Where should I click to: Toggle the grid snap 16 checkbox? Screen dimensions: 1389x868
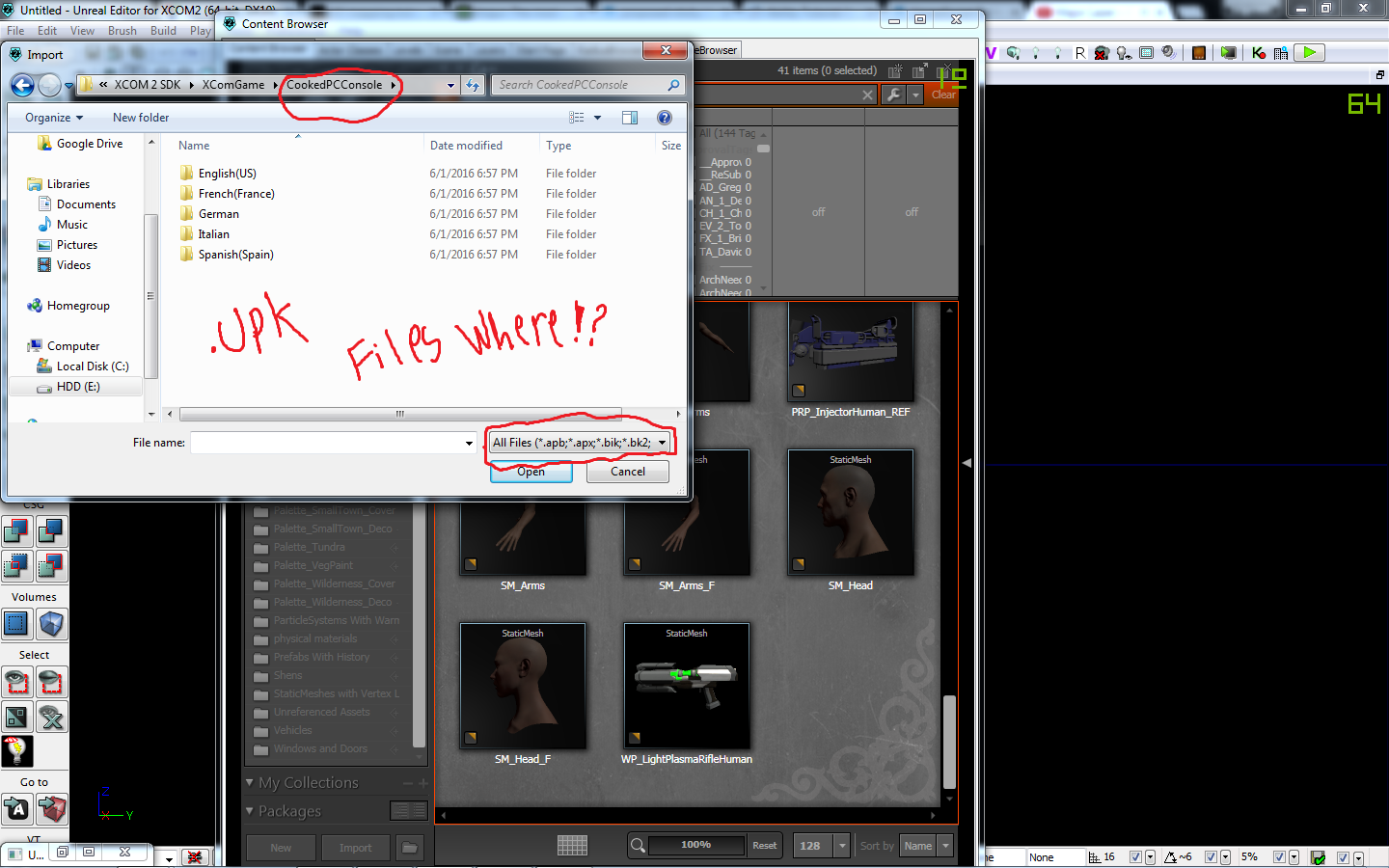tap(1135, 857)
